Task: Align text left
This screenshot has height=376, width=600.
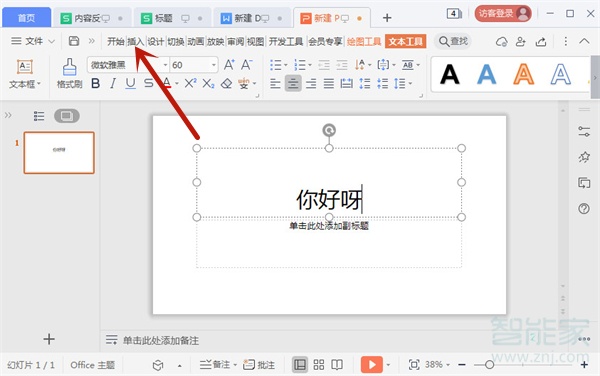Action: (x=275, y=83)
